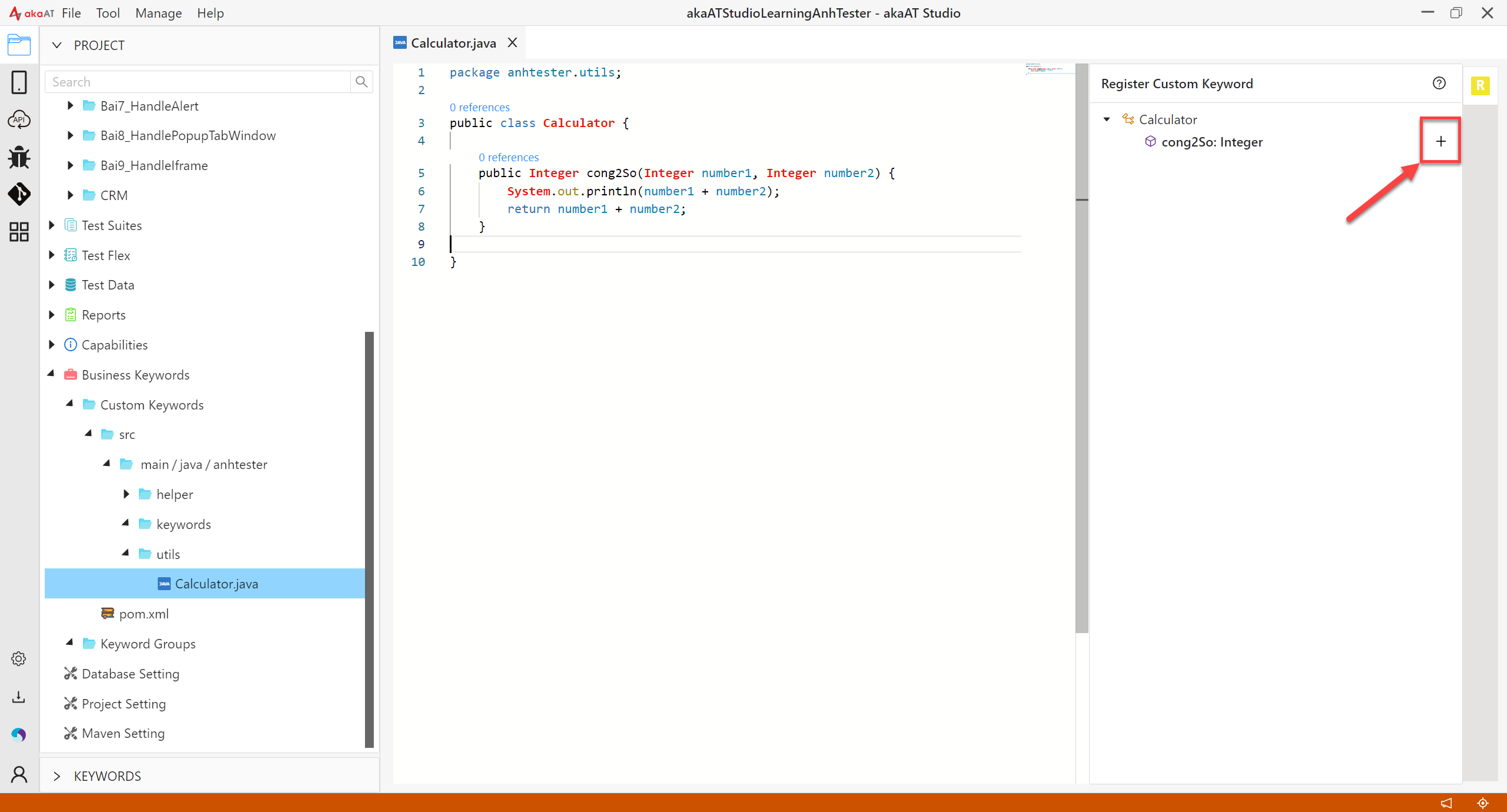Expand the Reports node arrow
Screen dimensions: 1507x812
coord(52,315)
